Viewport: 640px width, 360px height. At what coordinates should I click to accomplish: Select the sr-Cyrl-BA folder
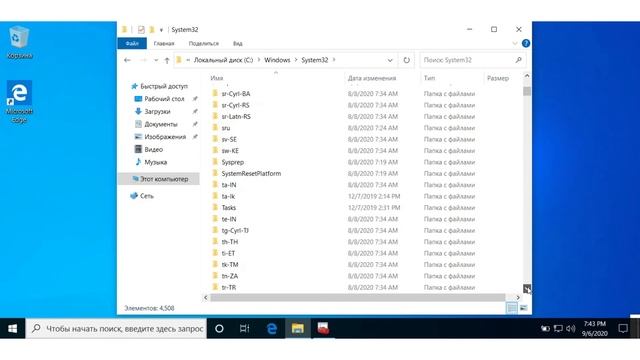click(x=236, y=93)
